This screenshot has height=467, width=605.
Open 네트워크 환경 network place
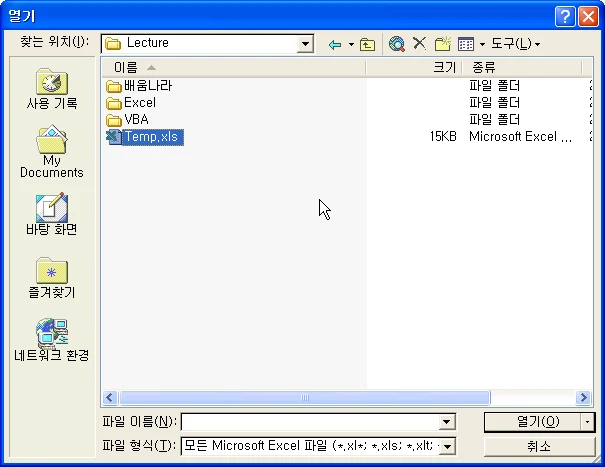click(52, 340)
